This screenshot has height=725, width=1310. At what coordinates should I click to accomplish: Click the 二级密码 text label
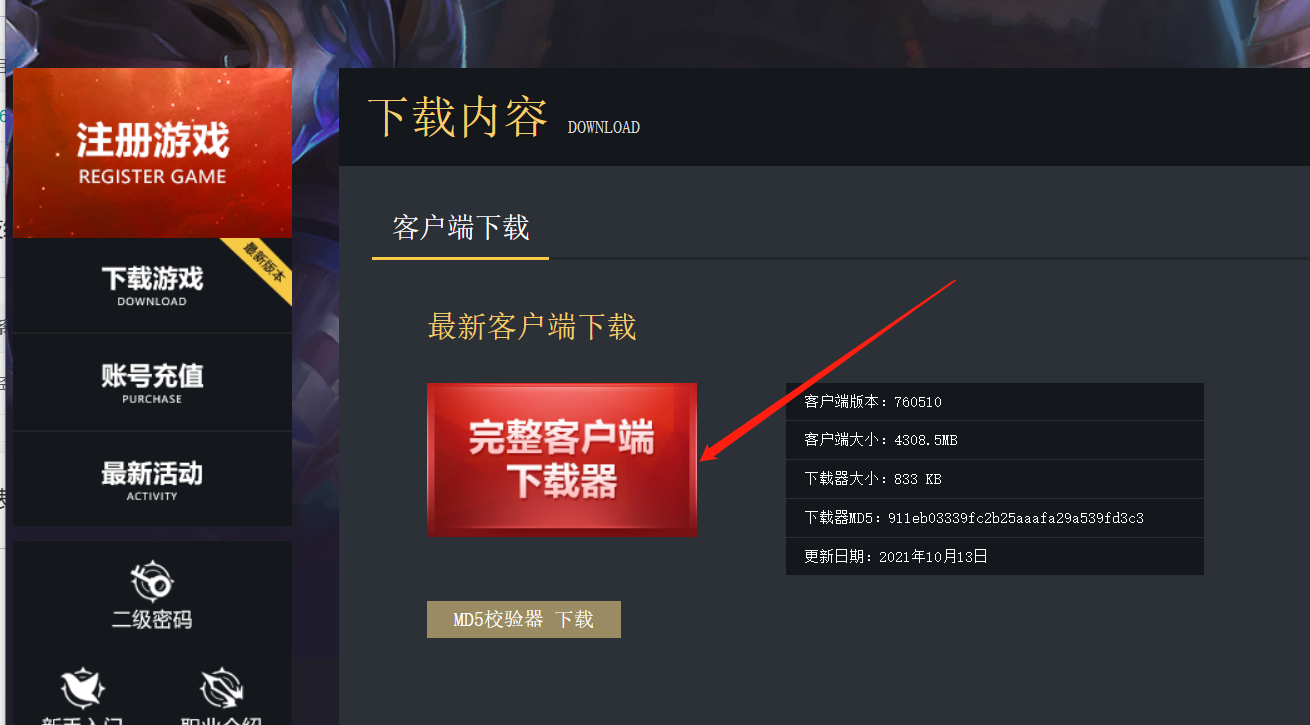[x=152, y=620]
